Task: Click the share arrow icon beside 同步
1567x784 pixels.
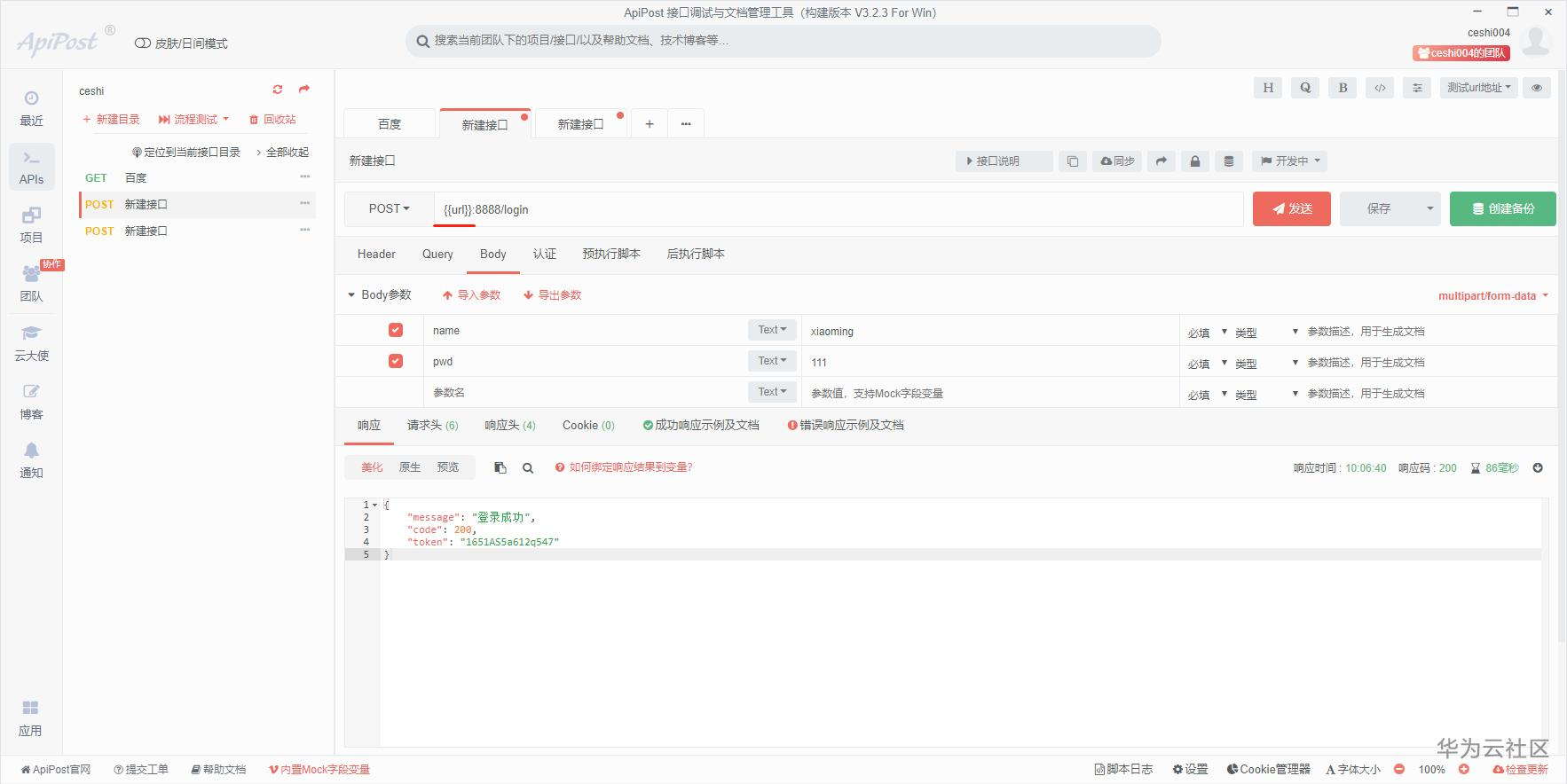Action: coord(1161,161)
